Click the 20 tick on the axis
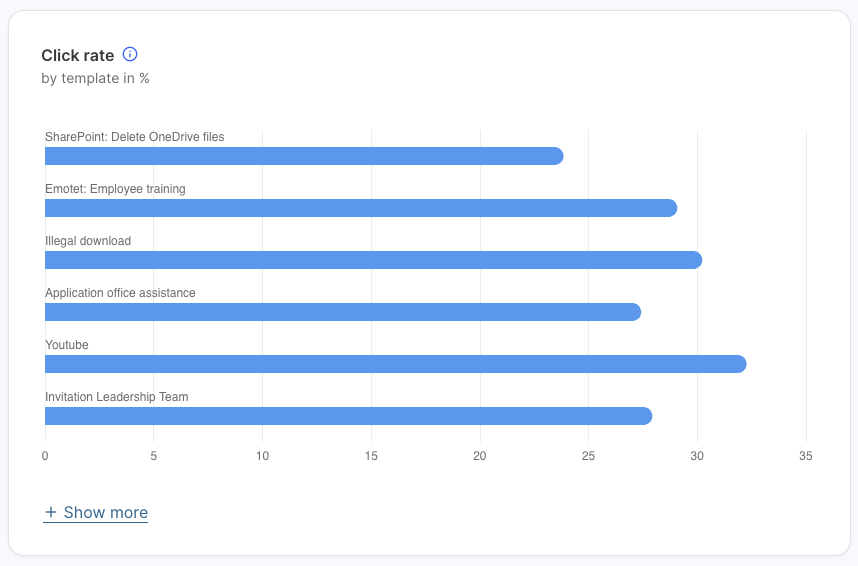 tap(480, 456)
